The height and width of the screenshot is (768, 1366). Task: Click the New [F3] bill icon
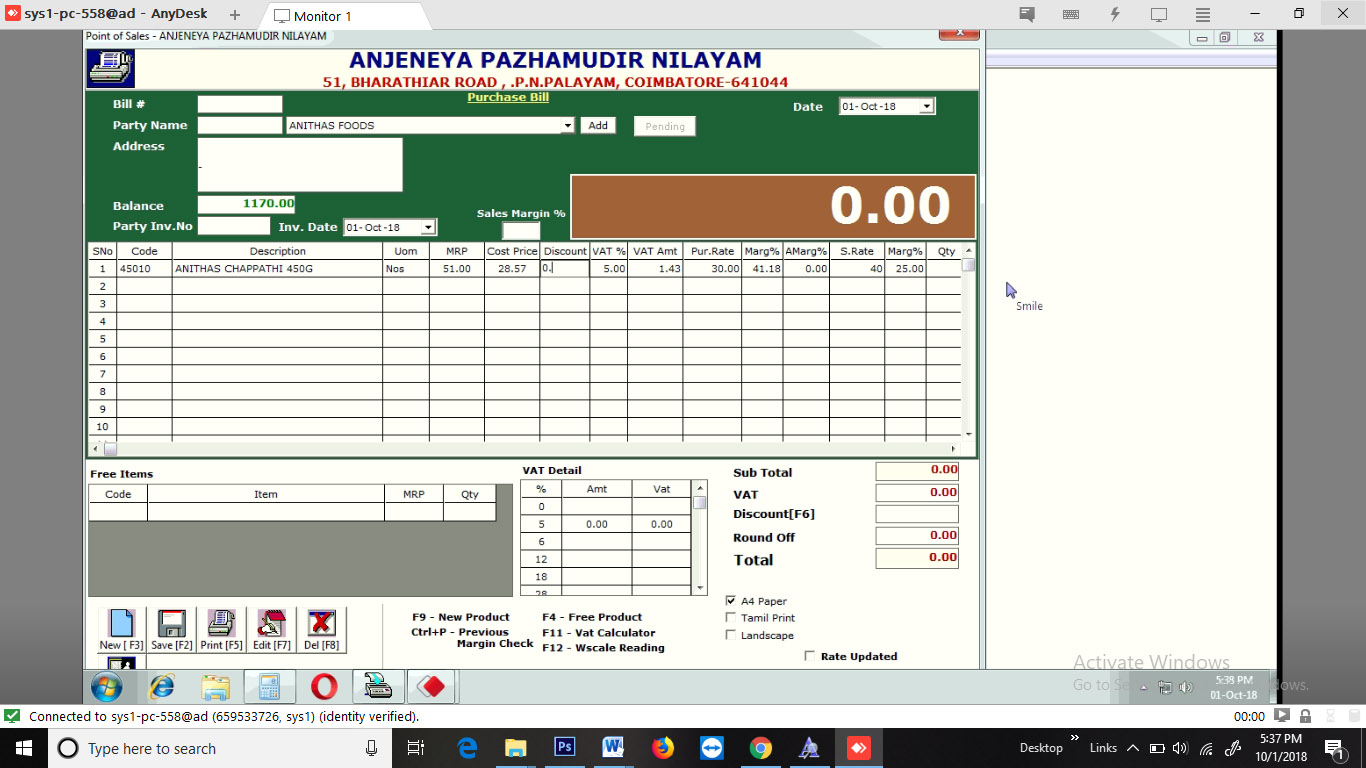coord(121,629)
